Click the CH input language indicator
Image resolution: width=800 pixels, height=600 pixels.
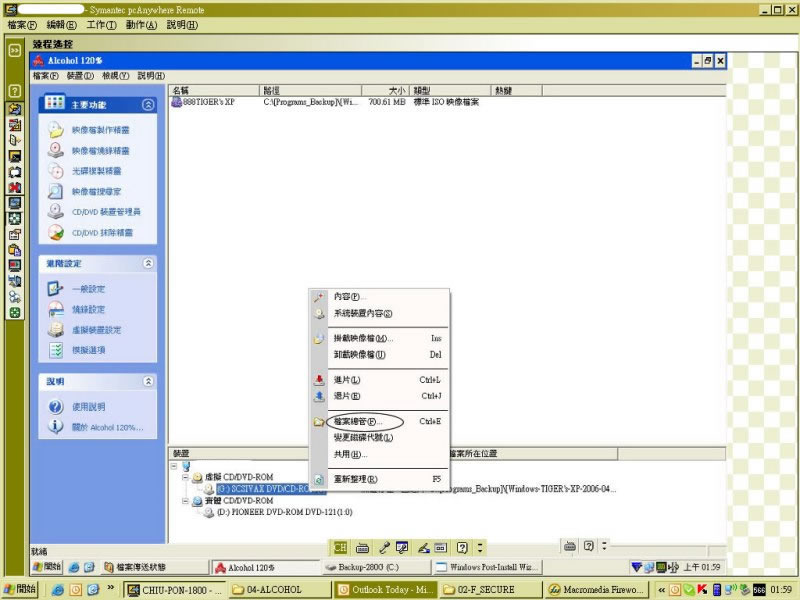click(340, 547)
